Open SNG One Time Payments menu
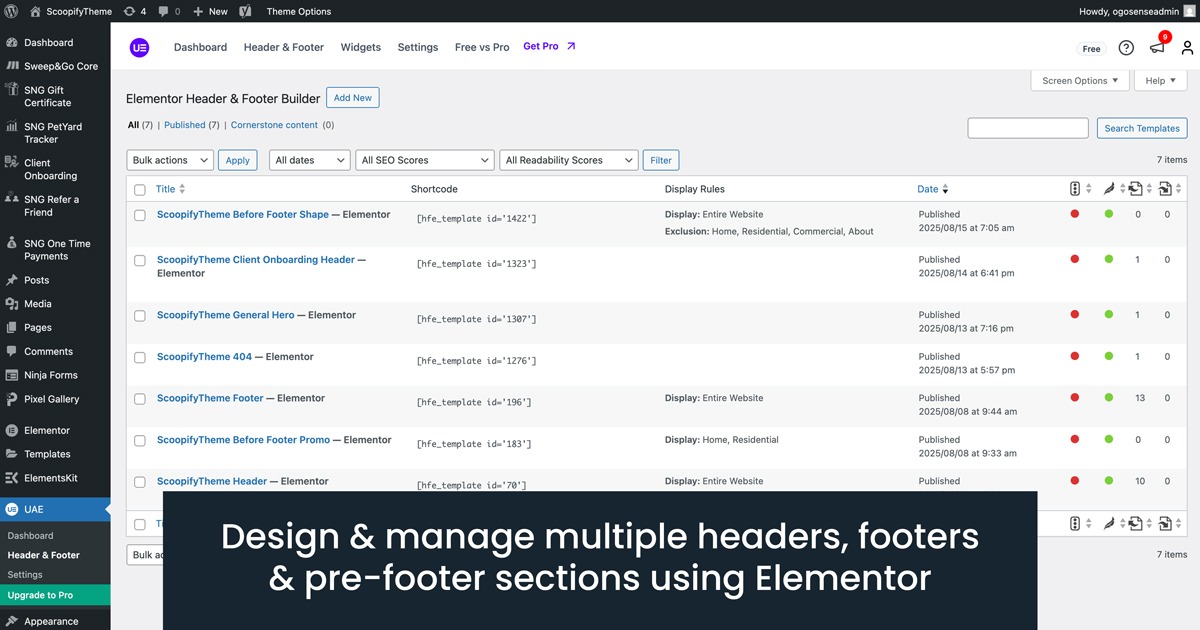 [x=55, y=250]
